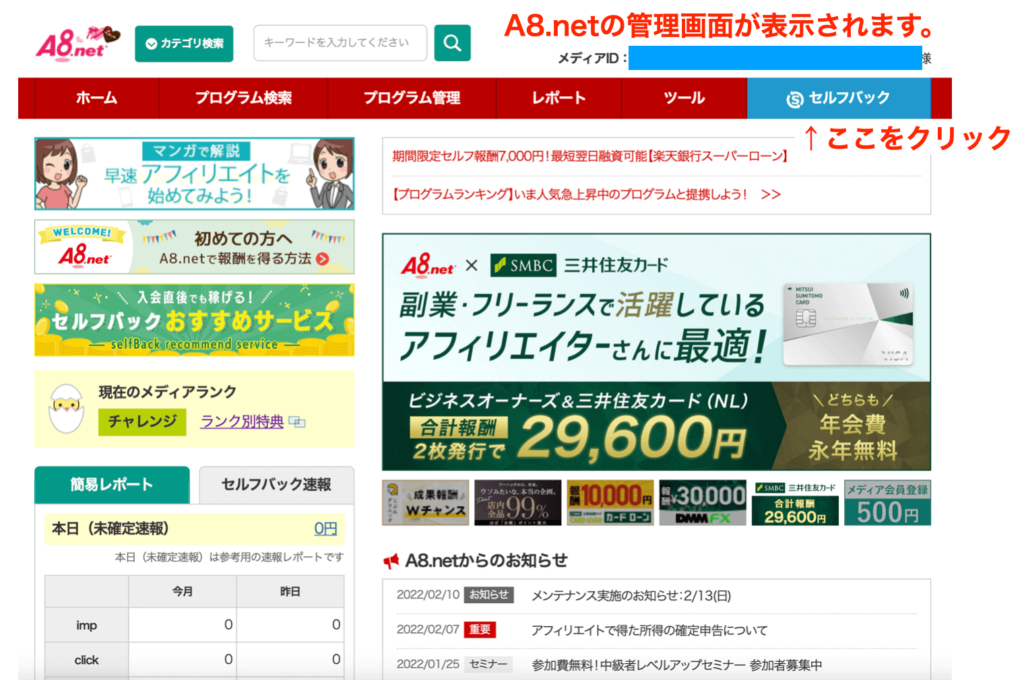The width and height of the screenshot is (1024, 680).
Task: Select the 成果報酬Wチャンス thumbnail
Action: (426, 503)
